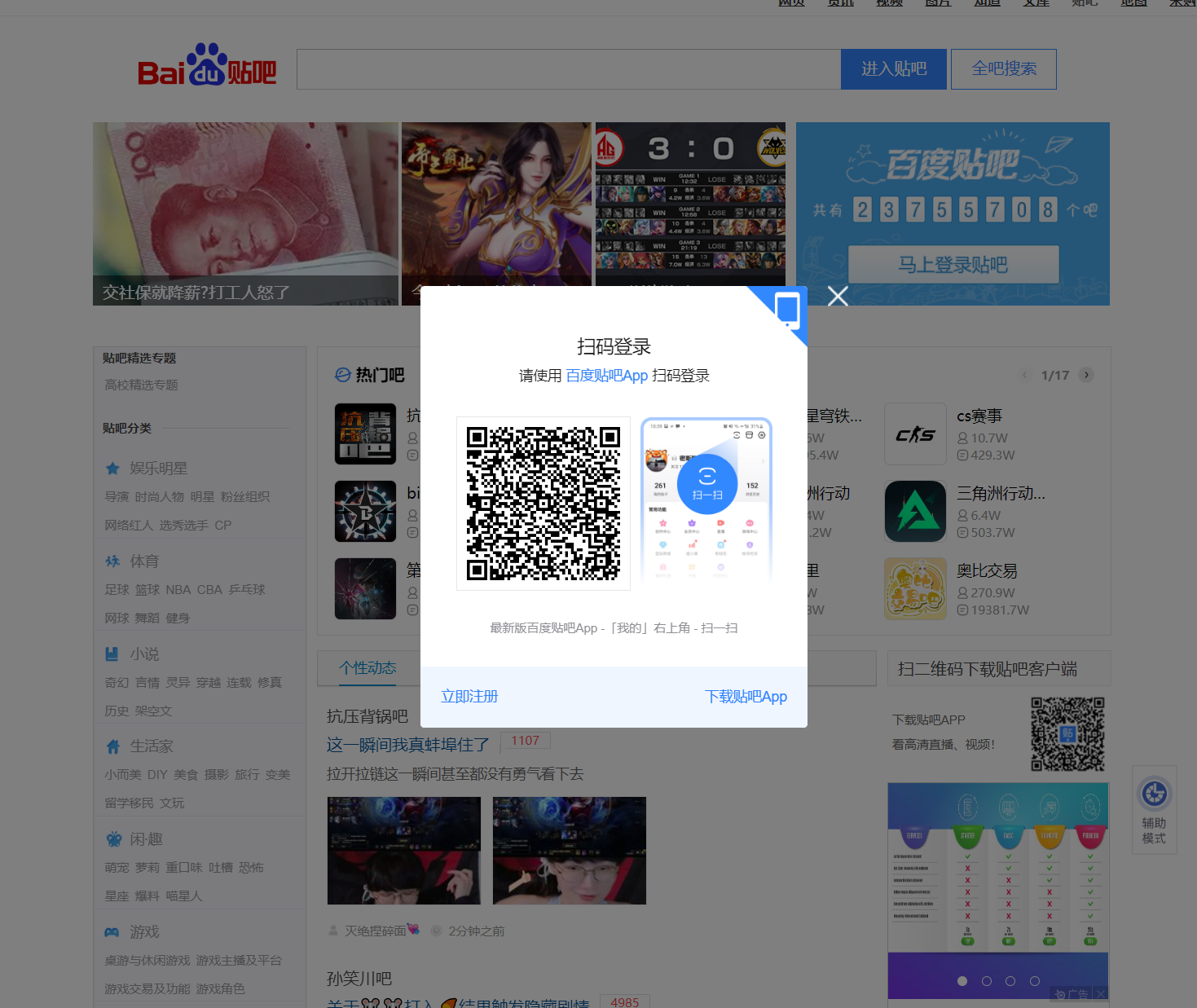Click 小说 book icon
The image size is (1197, 1008).
click(x=112, y=654)
